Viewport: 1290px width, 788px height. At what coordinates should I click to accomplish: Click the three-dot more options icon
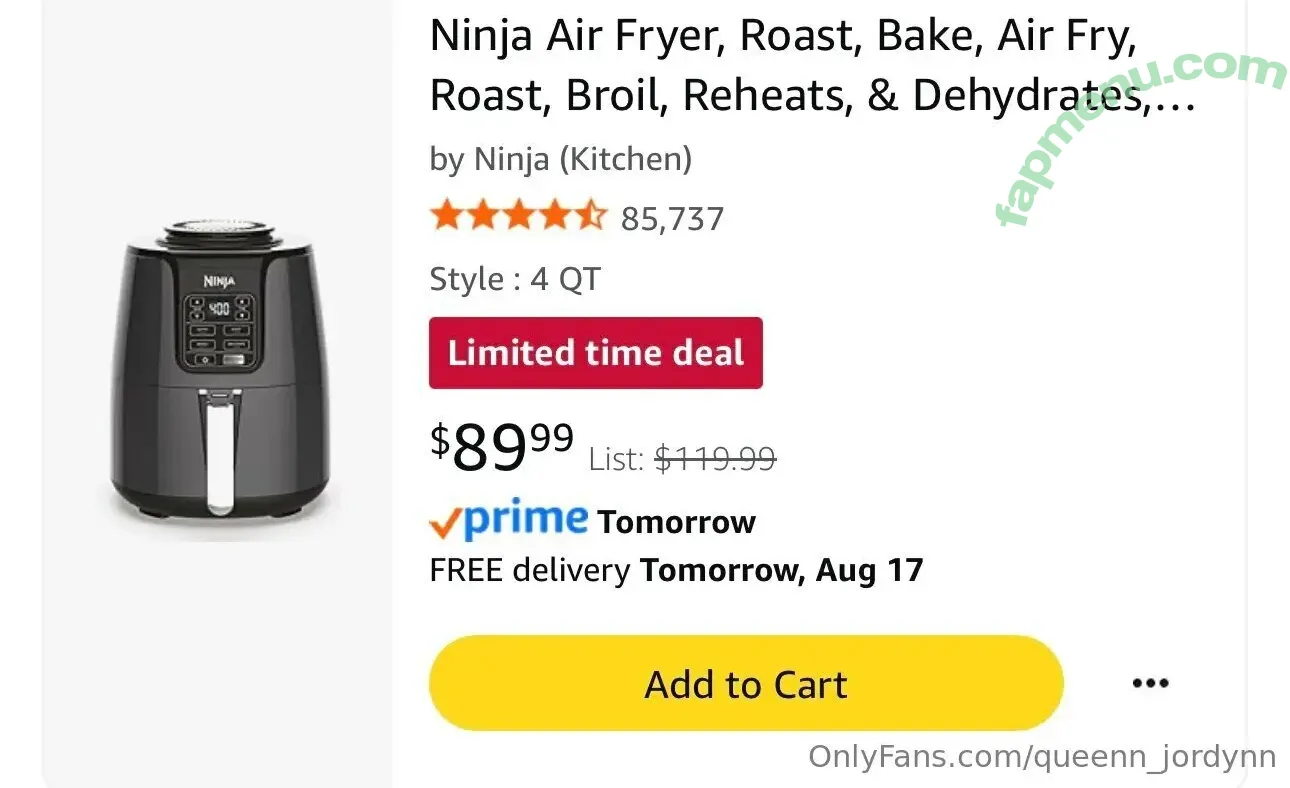tap(1150, 684)
